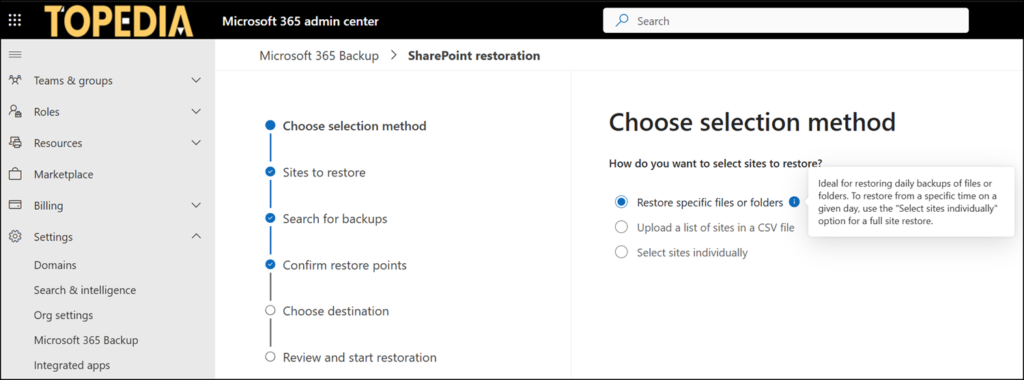
Task: Select Restore specific files or folders
Action: [622, 202]
